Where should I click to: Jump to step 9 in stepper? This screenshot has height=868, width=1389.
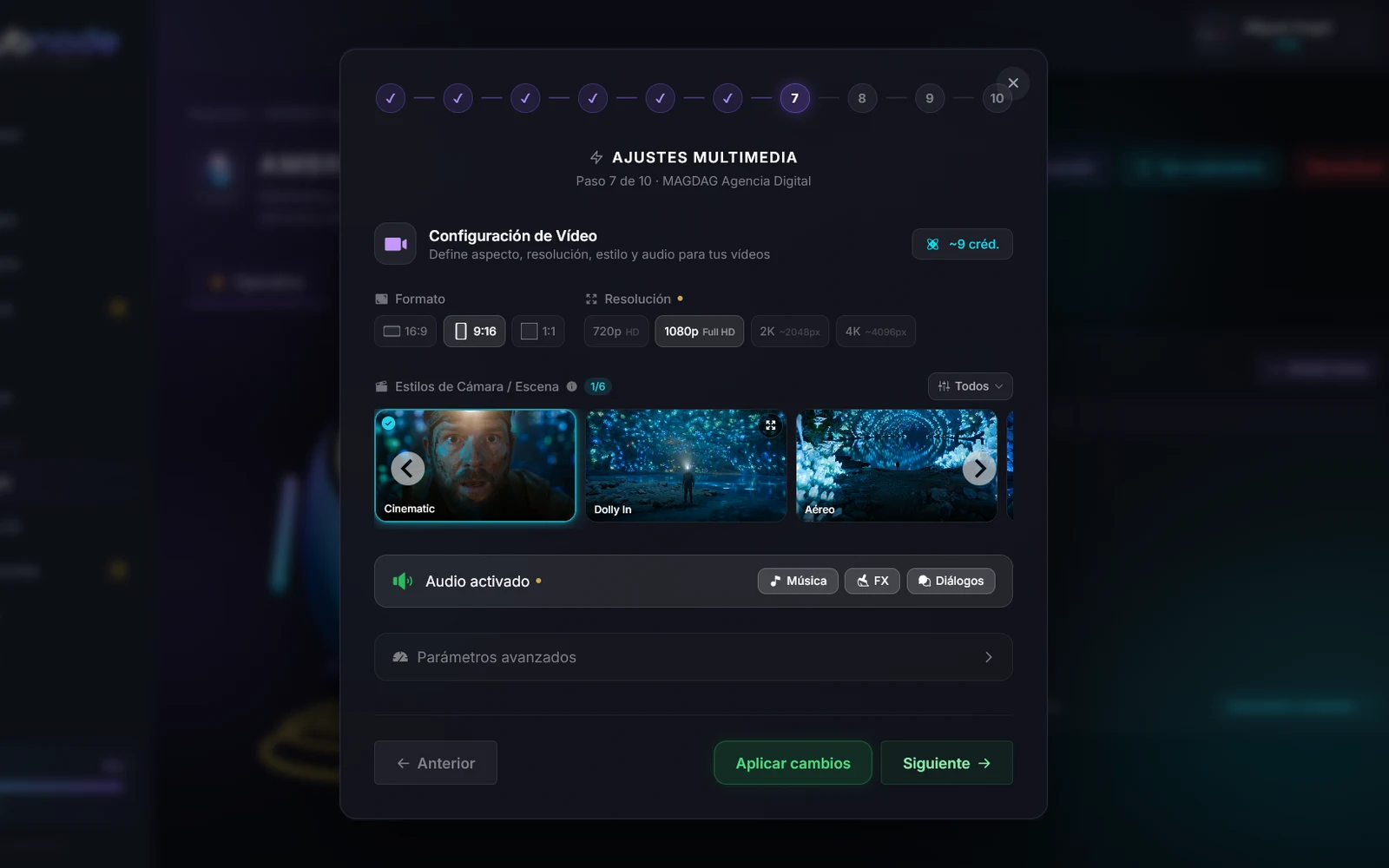point(930,98)
